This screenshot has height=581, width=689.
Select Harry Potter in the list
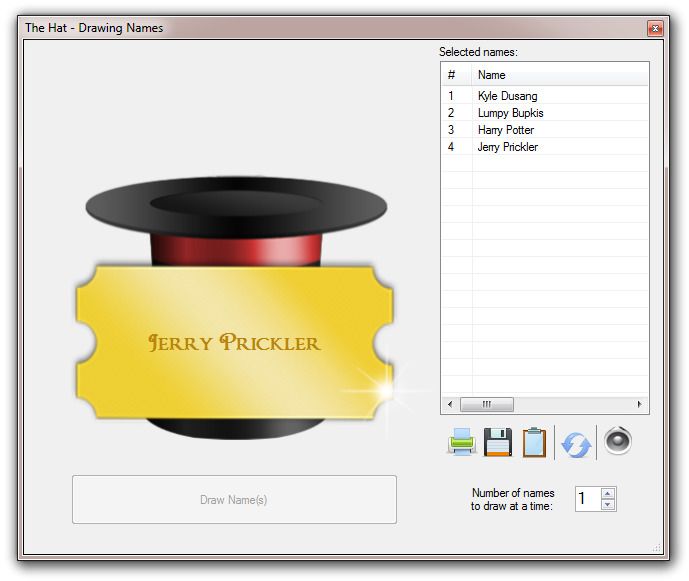pos(505,130)
